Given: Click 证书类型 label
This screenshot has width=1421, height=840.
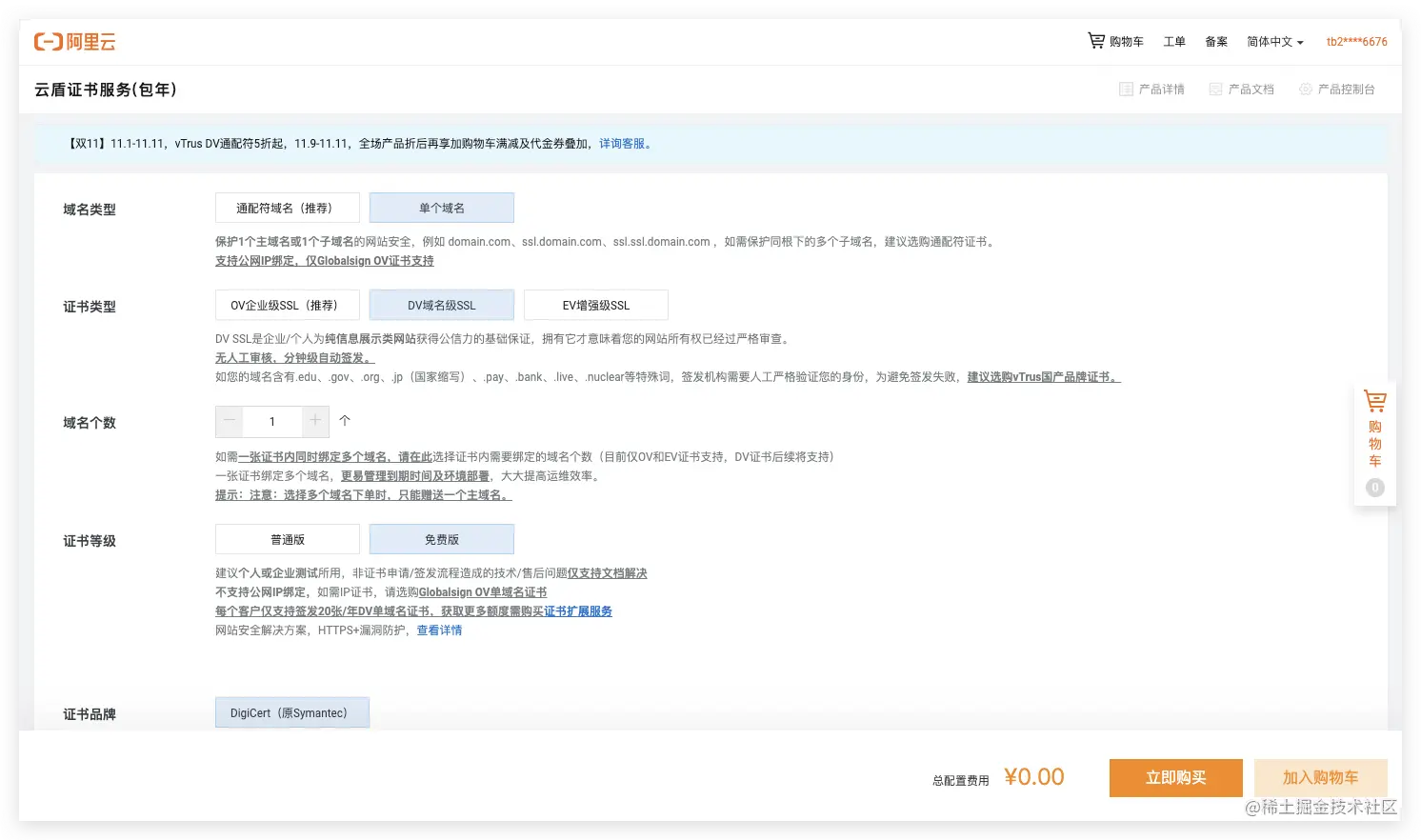Looking at the screenshot, I should 90,307.
